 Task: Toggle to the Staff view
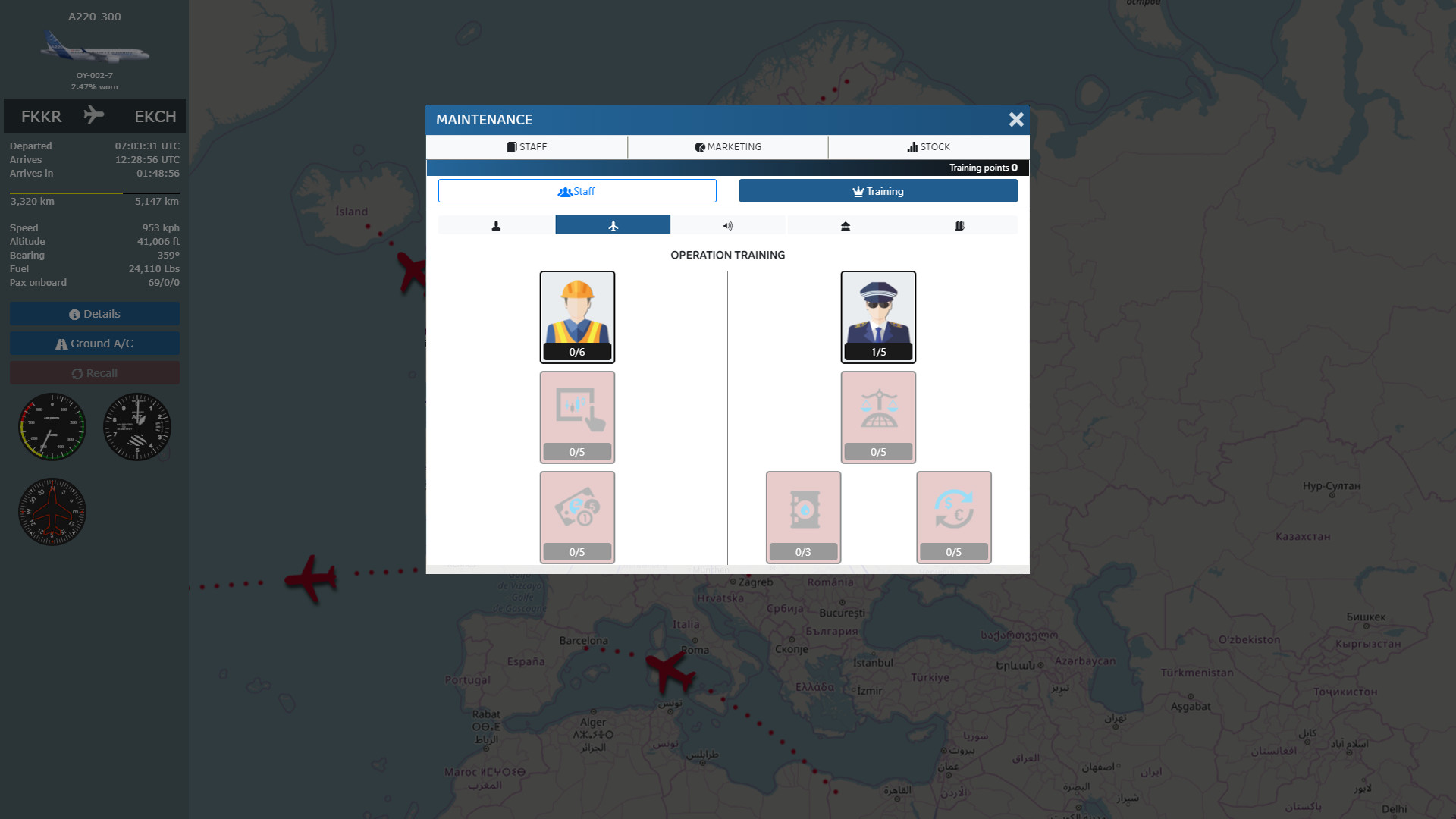pyautogui.click(x=577, y=191)
